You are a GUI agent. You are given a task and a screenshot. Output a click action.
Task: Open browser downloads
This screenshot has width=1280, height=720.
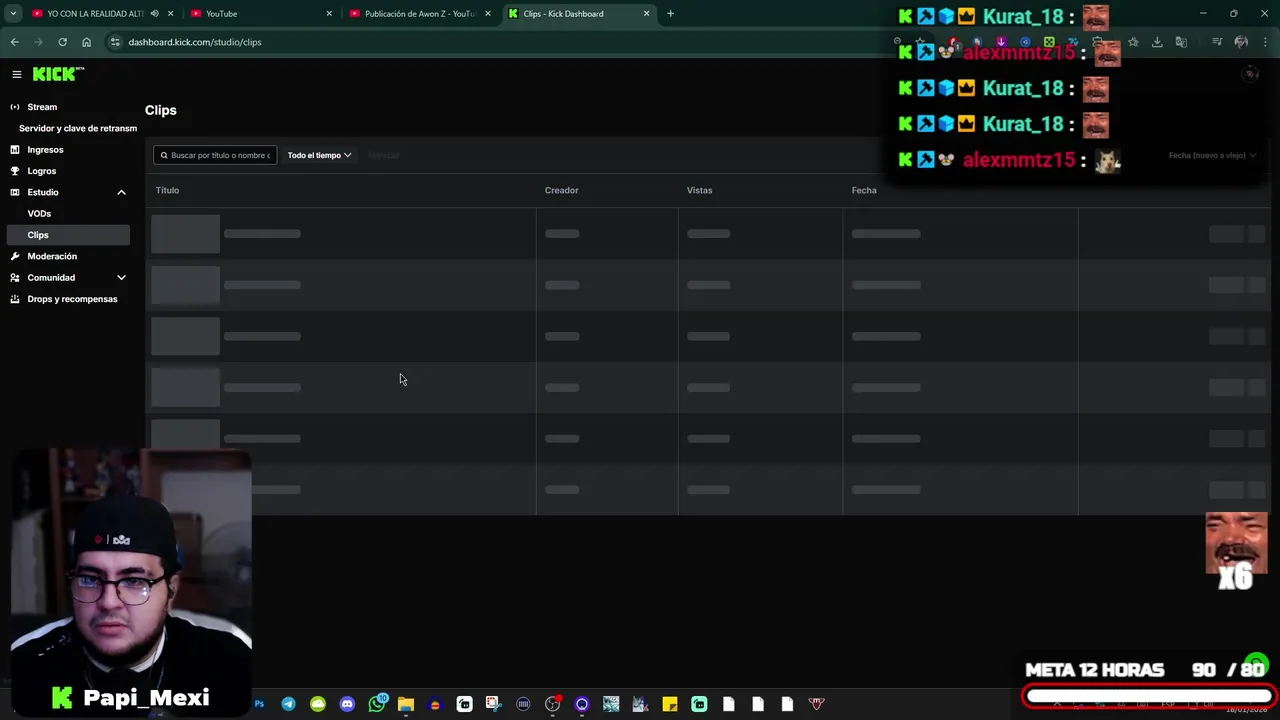coord(1157,42)
